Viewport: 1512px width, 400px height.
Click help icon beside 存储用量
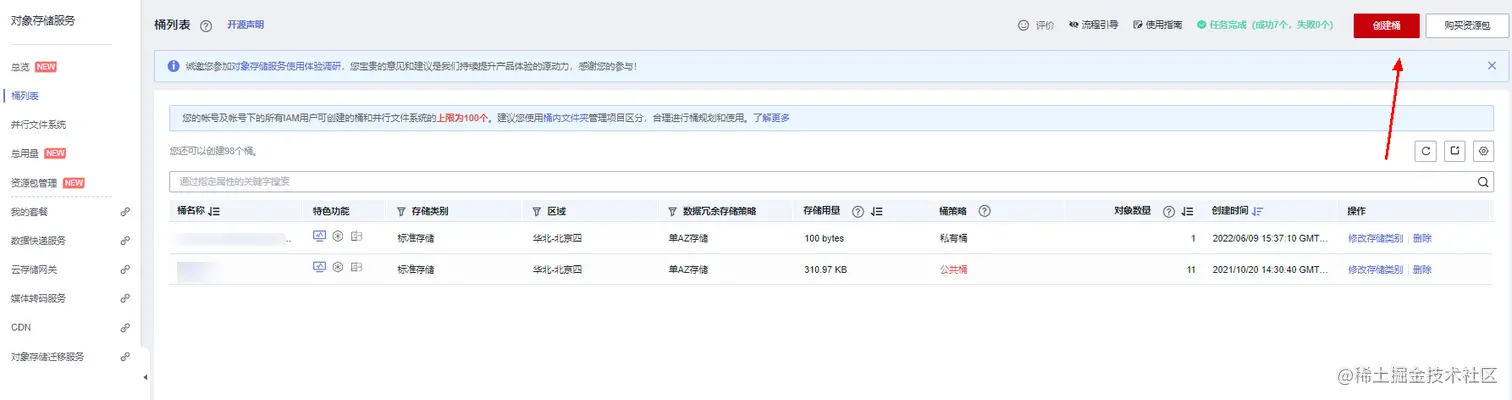coord(858,212)
